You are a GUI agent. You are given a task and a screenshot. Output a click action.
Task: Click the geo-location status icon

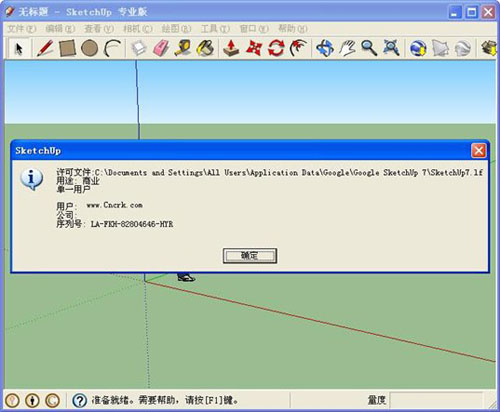(13, 400)
